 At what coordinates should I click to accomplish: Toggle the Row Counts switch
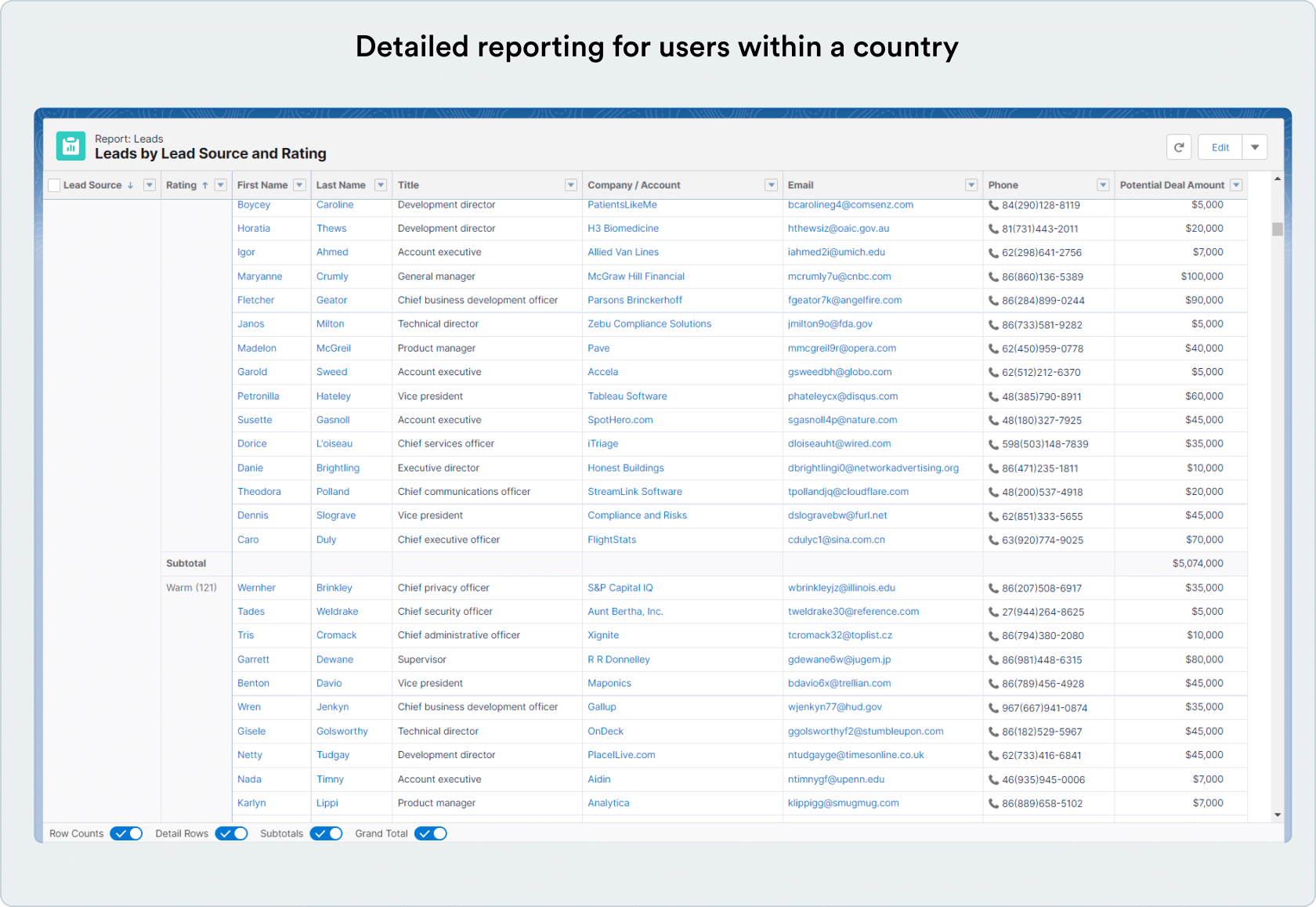[126, 833]
